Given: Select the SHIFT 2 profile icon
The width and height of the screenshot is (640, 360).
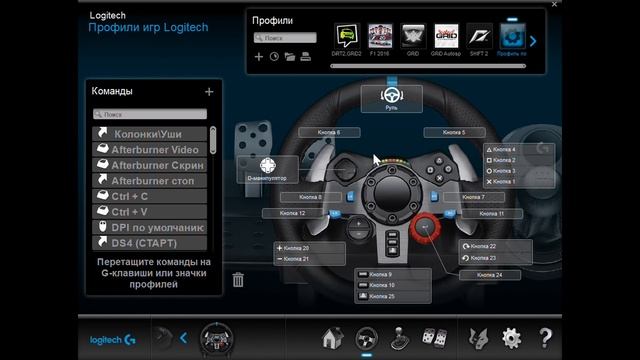Looking at the screenshot, I should coord(479,36).
